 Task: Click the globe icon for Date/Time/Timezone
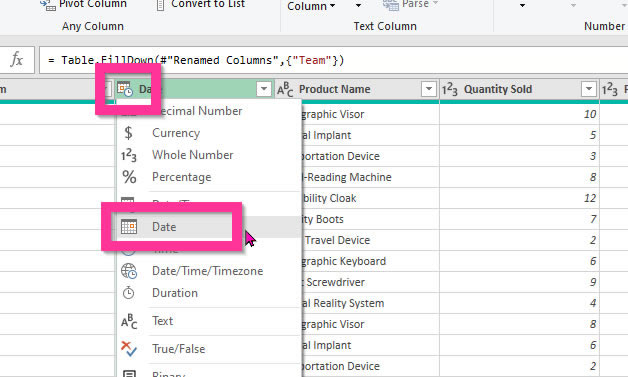coord(129,271)
